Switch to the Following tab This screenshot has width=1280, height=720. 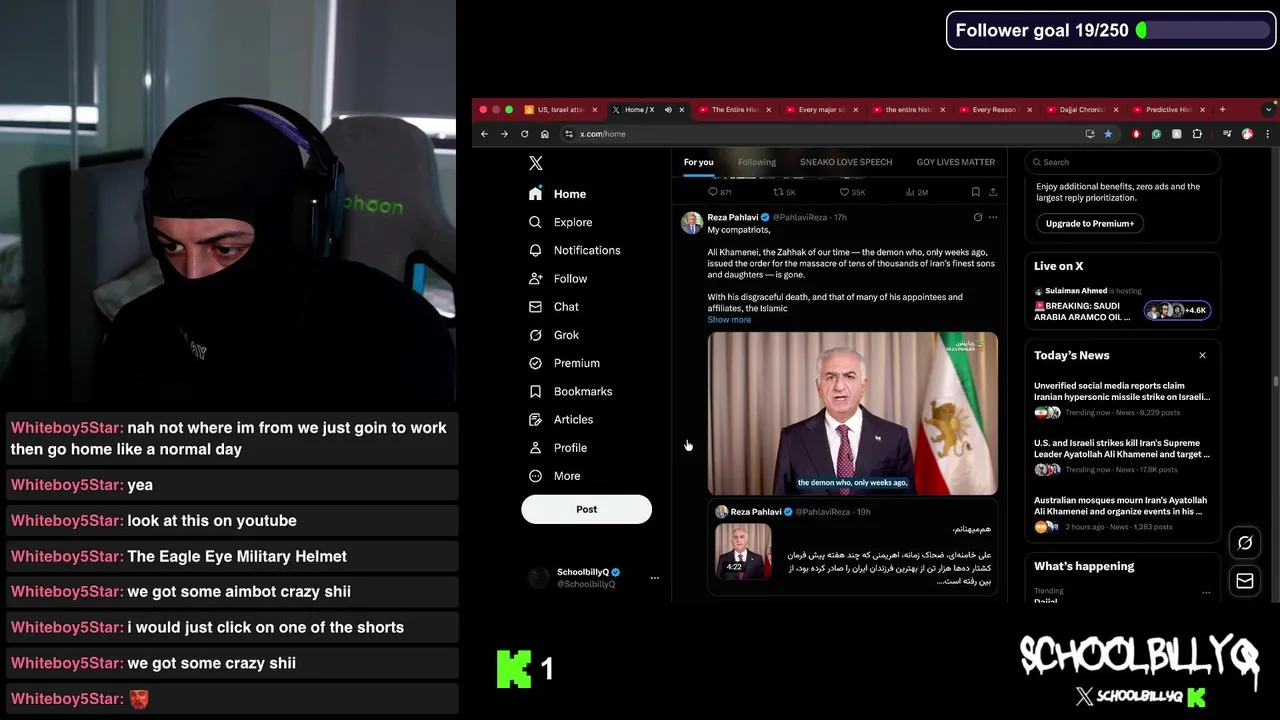pos(757,162)
